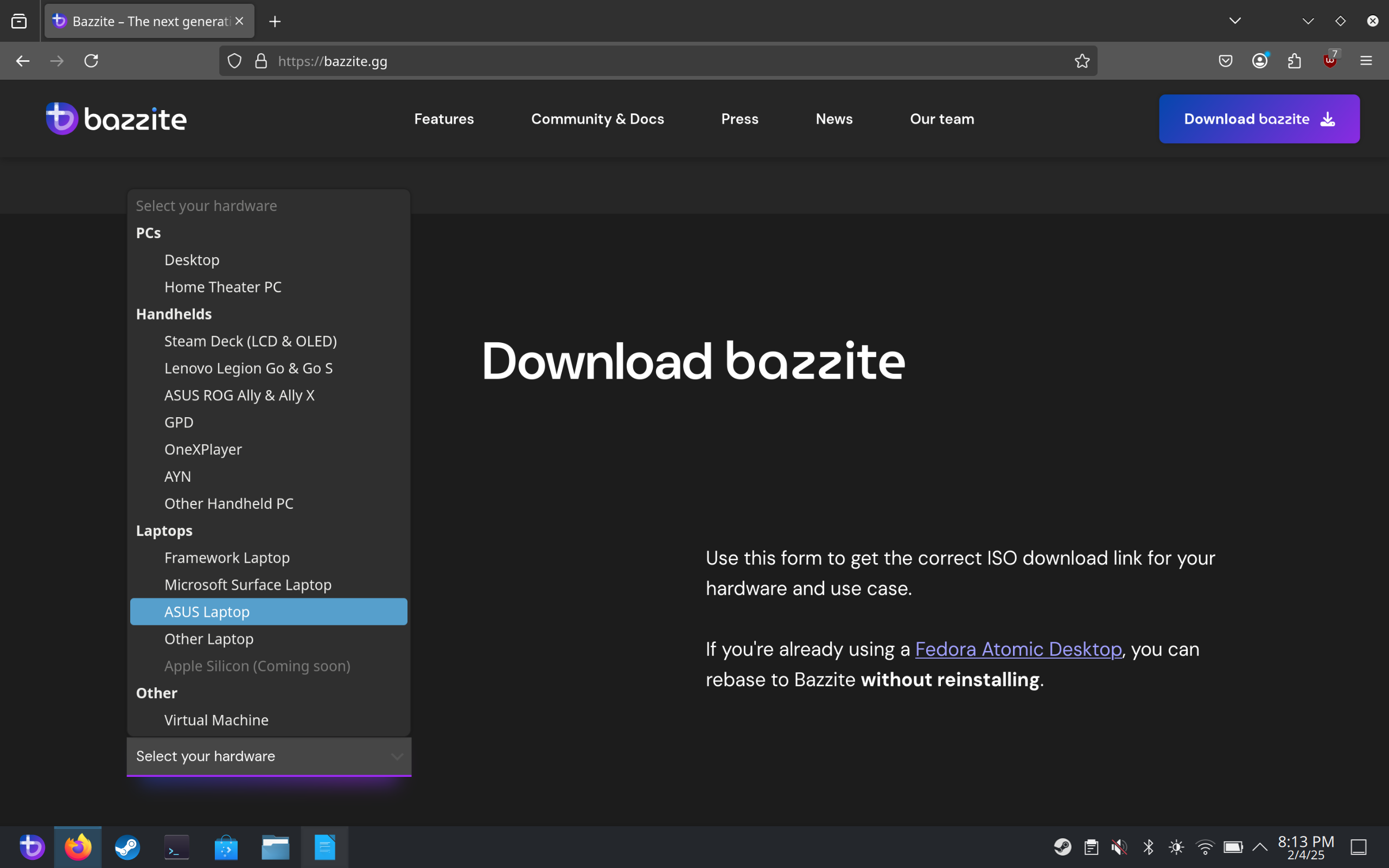This screenshot has height=868, width=1389.
Task: Open the Features nav item
Action: [x=444, y=119]
